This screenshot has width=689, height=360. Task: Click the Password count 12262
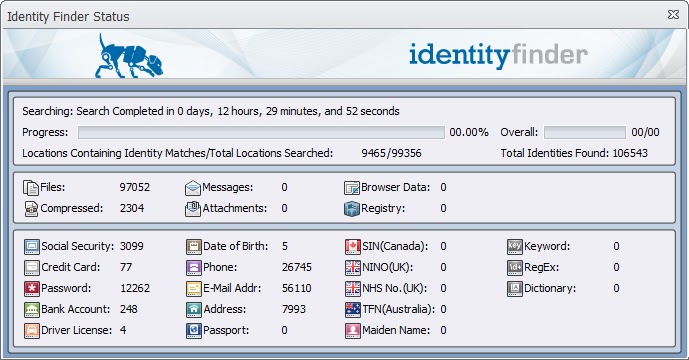tap(135, 288)
